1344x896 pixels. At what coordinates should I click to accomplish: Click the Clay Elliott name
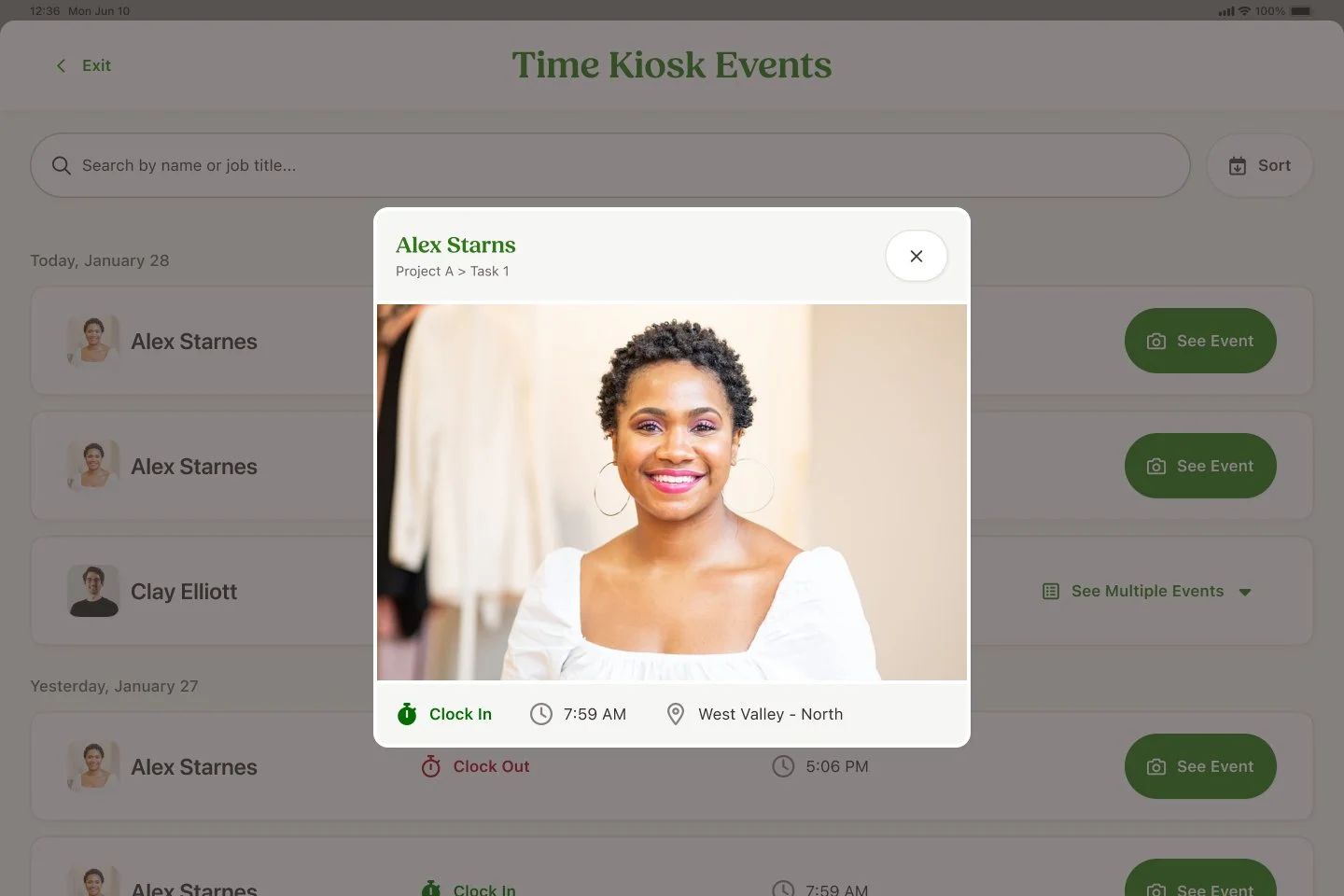coord(184,592)
